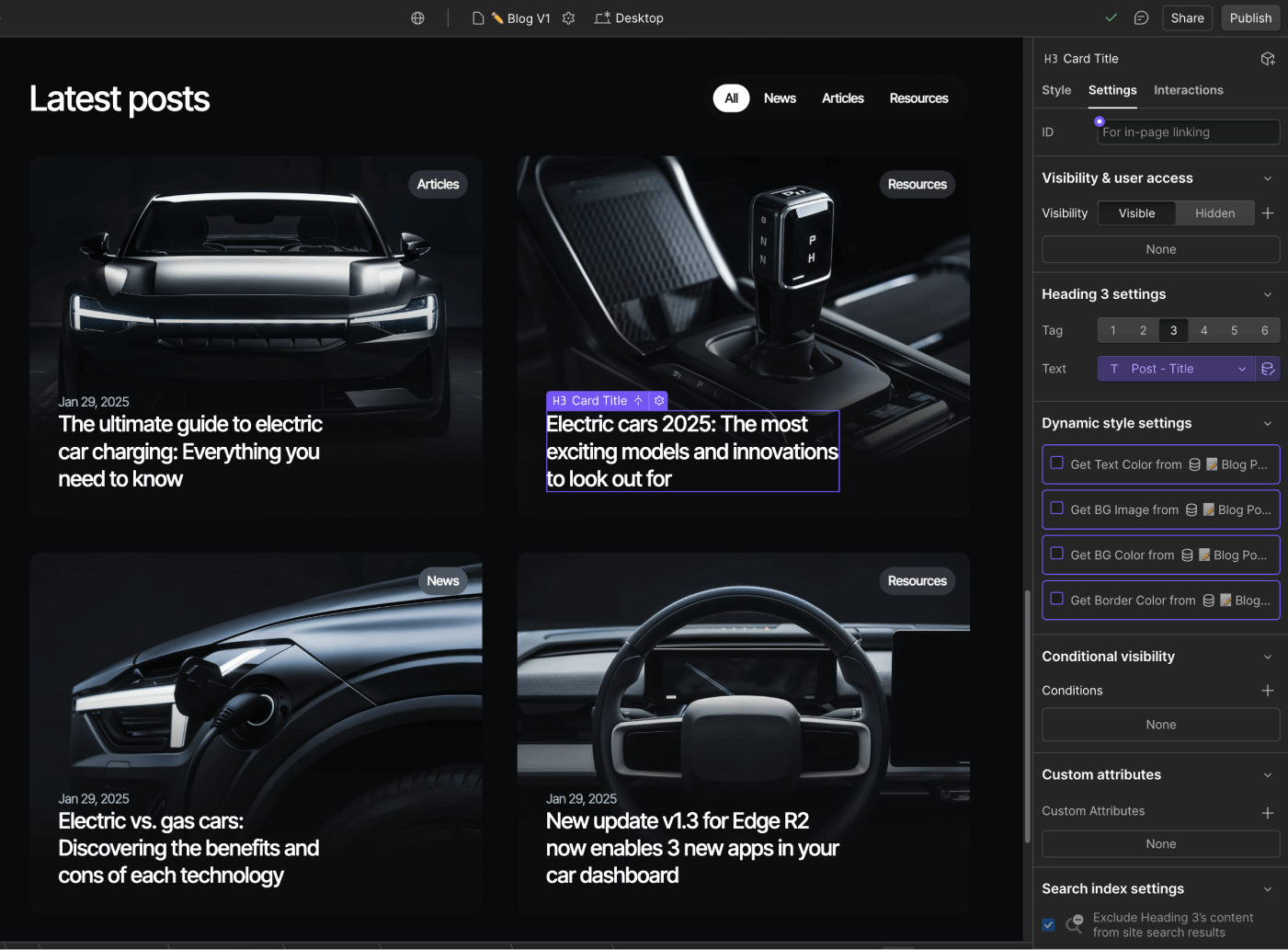Collapse the Search index settings section

click(x=1268, y=888)
